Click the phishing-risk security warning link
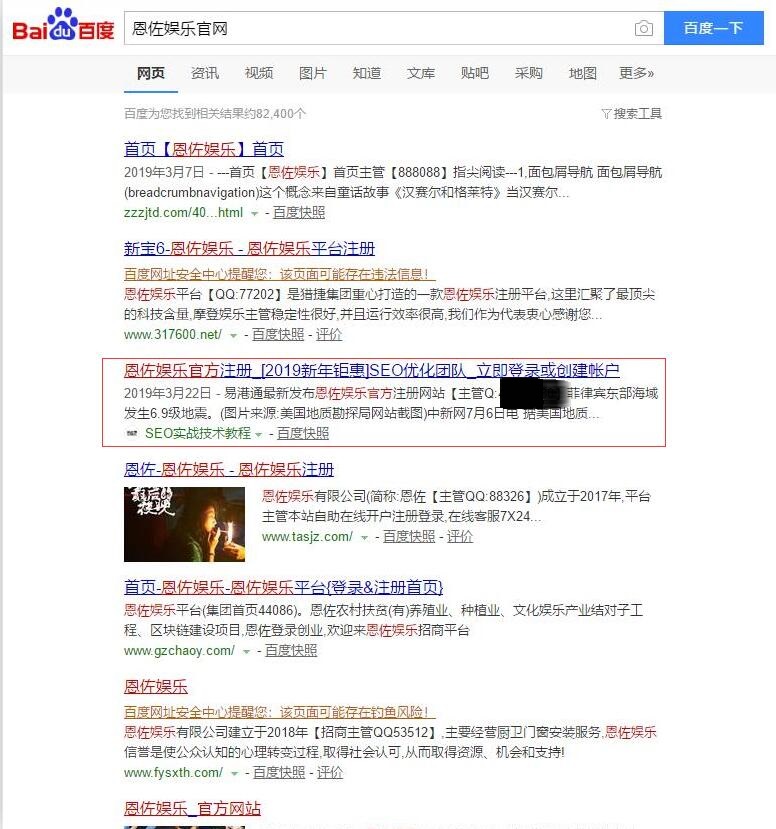The width and height of the screenshot is (776, 829). (280, 712)
